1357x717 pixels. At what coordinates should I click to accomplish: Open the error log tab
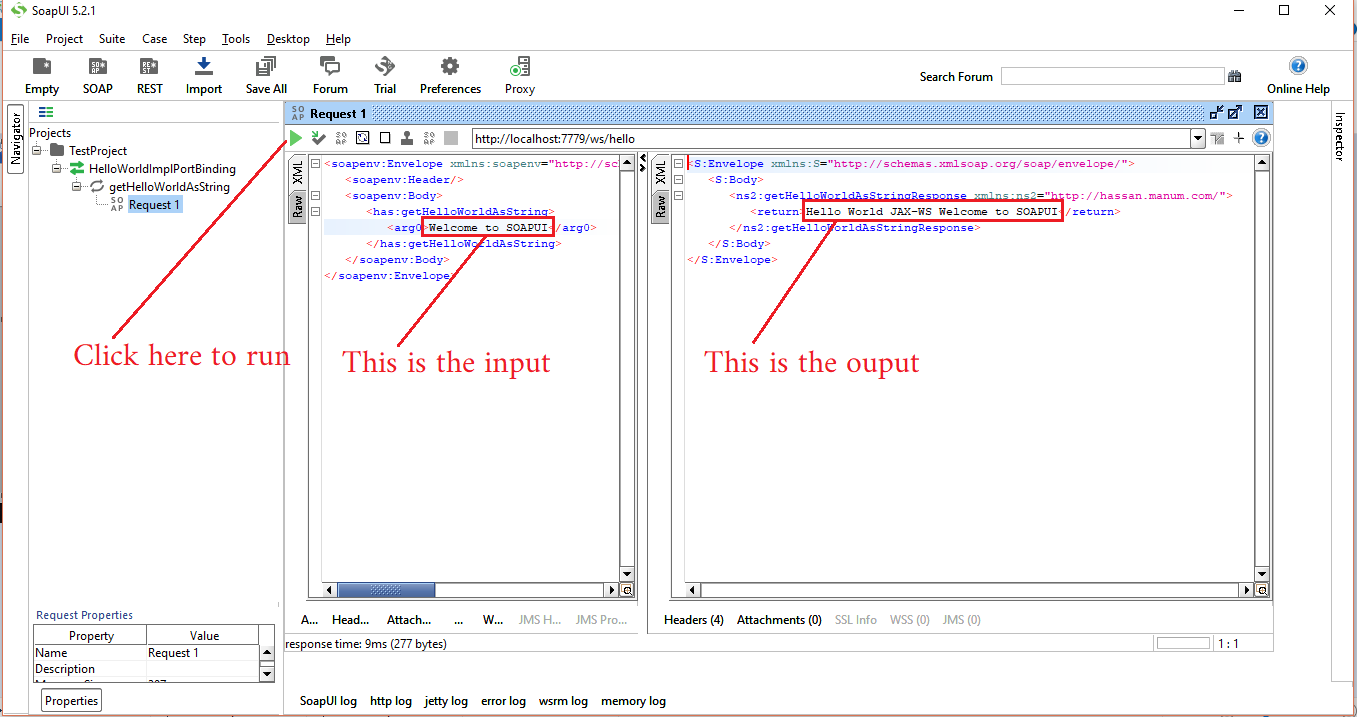coord(503,701)
